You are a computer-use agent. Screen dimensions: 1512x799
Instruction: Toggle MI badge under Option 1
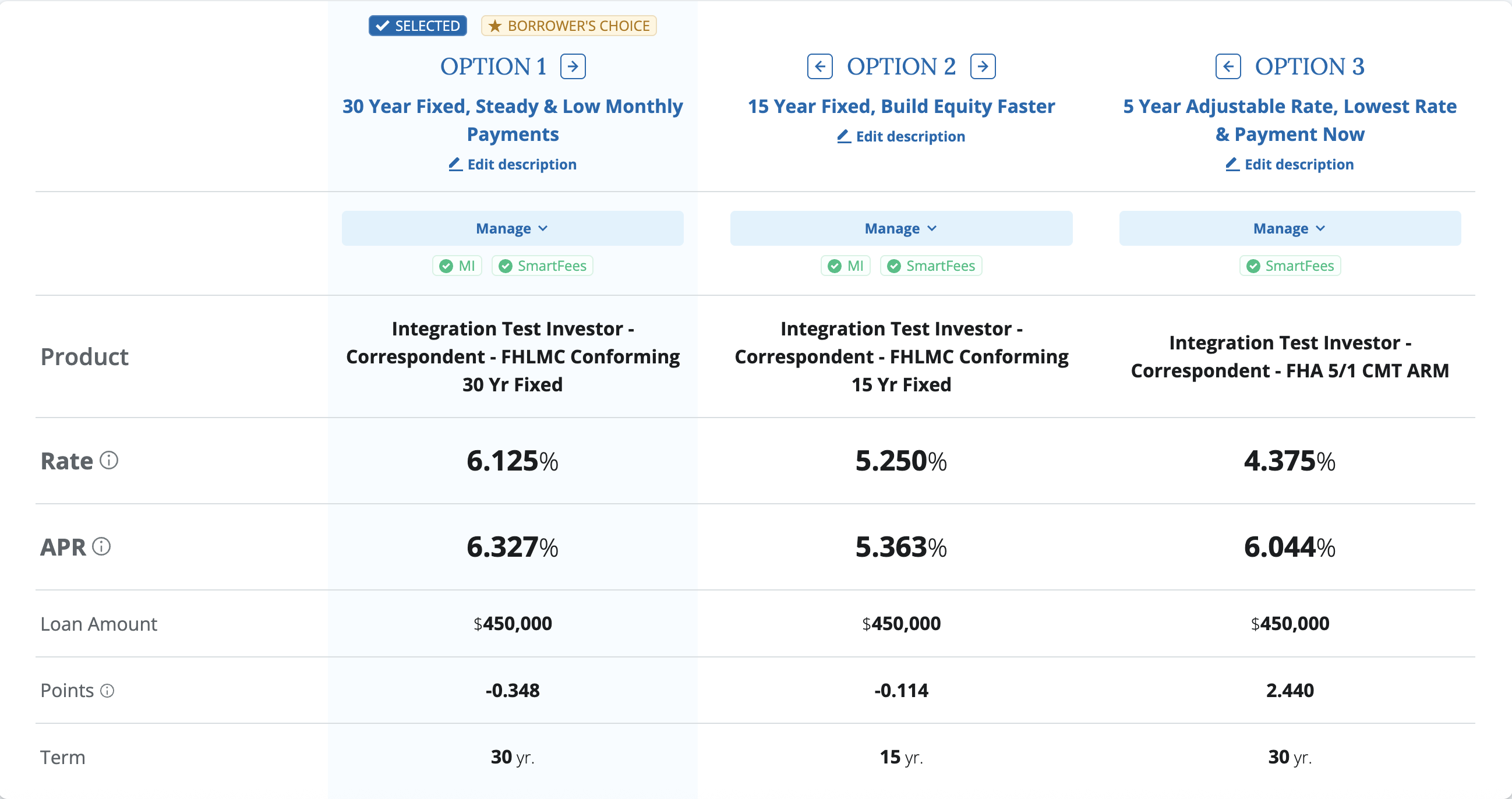pyautogui.click(x=457, y=266)
